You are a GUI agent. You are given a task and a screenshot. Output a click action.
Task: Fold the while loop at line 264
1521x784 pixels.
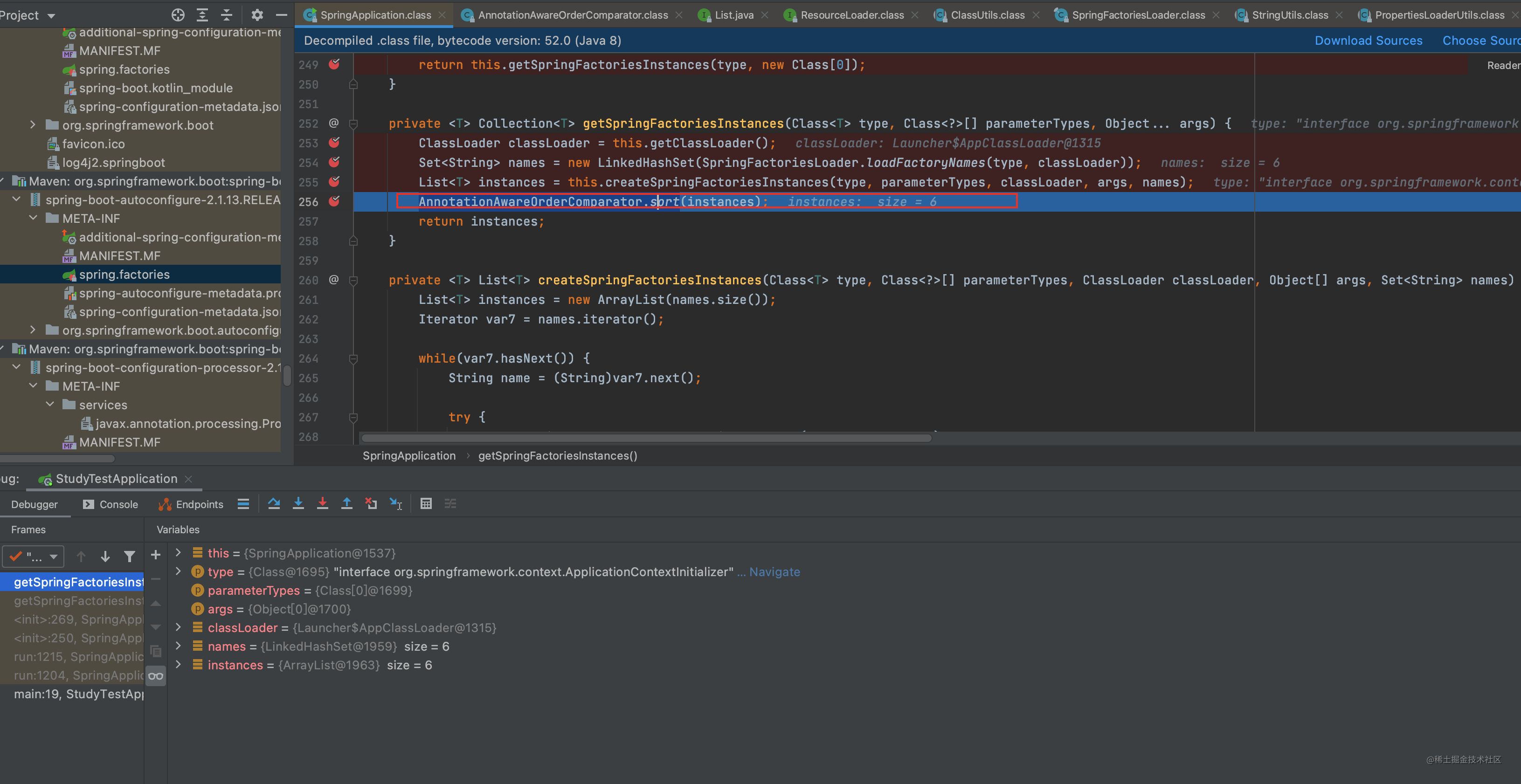tap(353, 358)
